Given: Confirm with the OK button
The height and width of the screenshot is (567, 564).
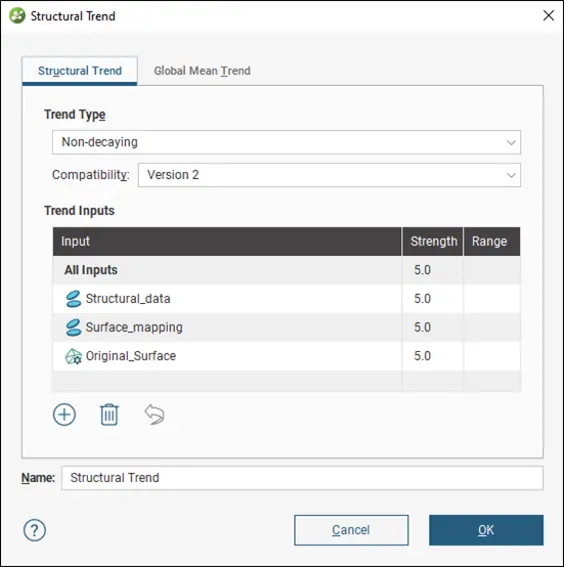Looking at the screenshot, I should tap(486, 530).
